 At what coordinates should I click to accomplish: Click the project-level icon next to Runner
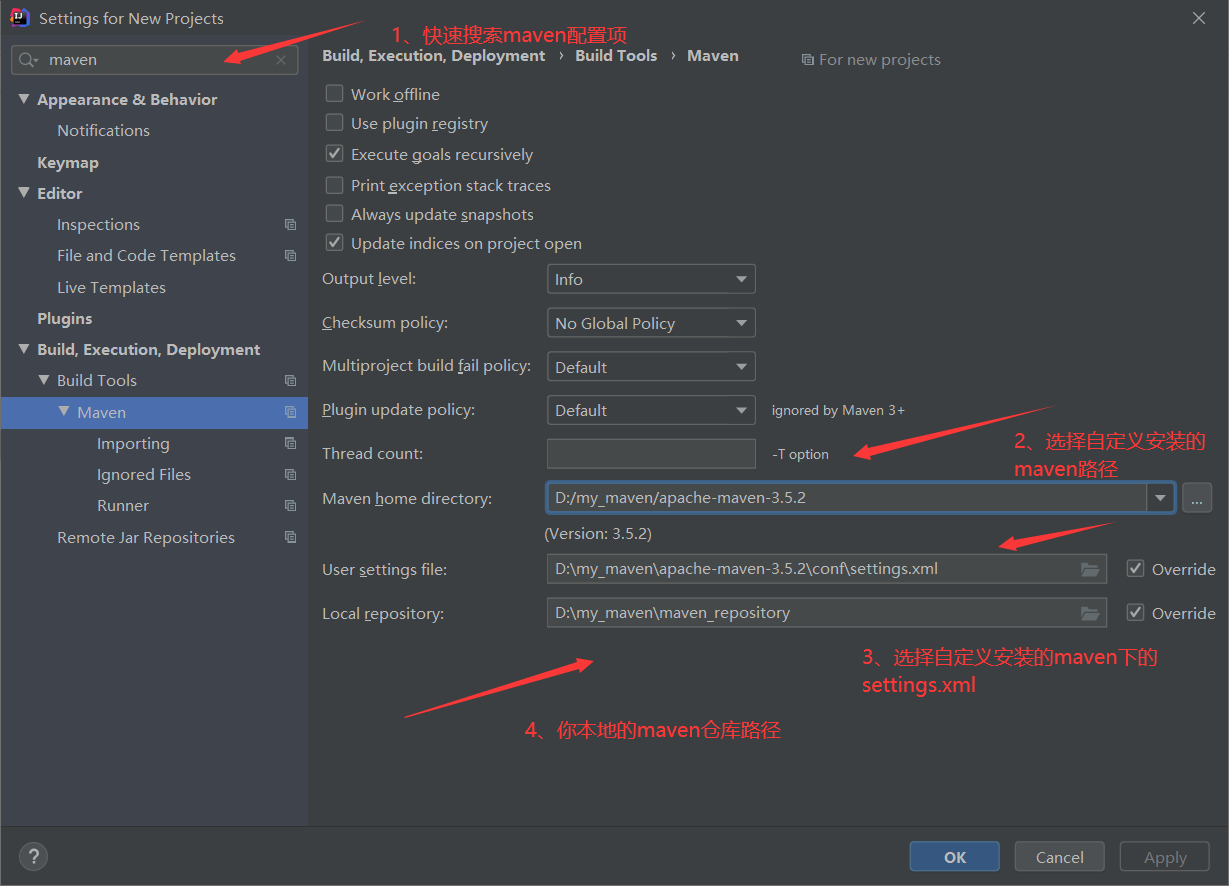290,506
